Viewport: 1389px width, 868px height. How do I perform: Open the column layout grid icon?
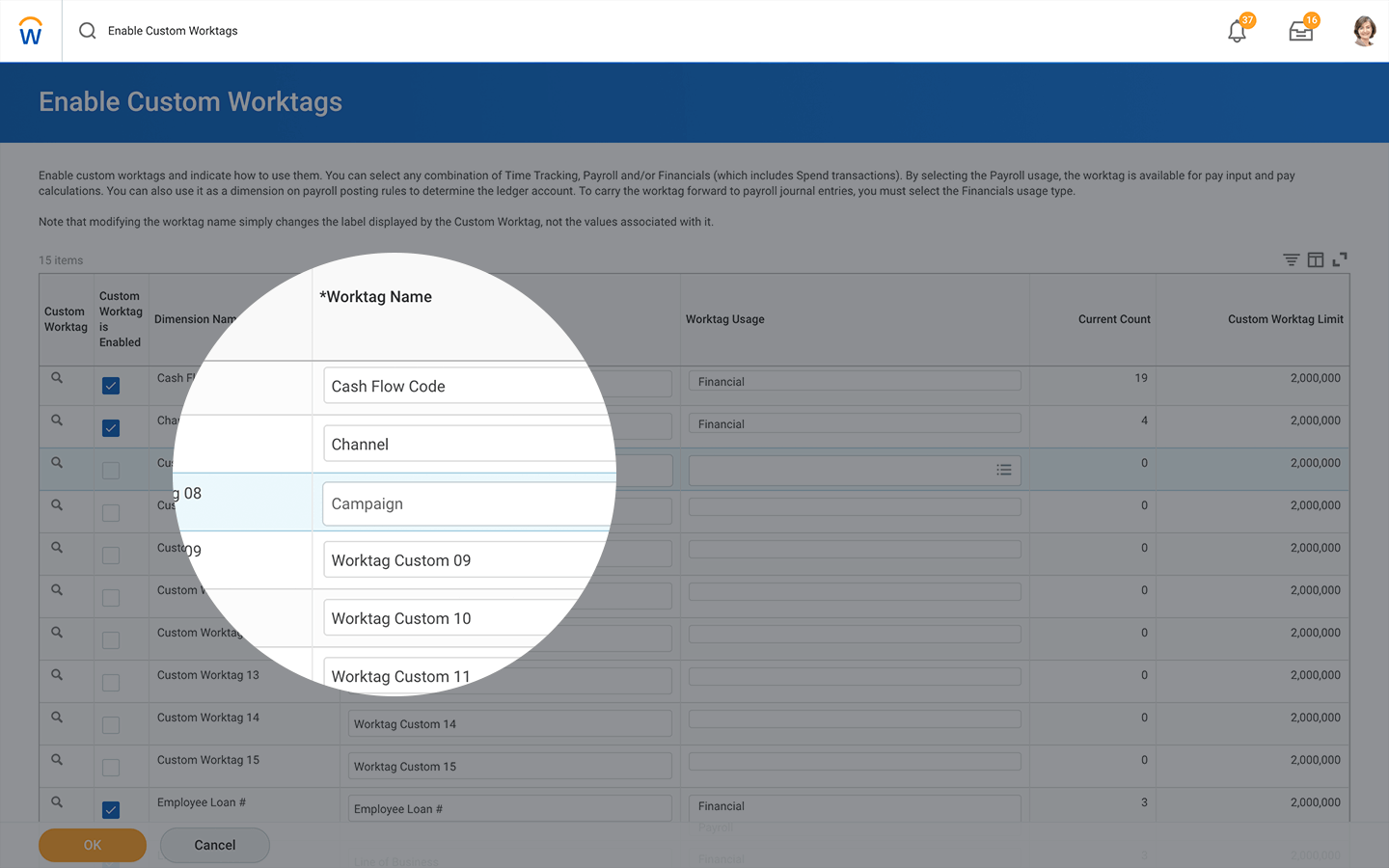point(1316,259)
